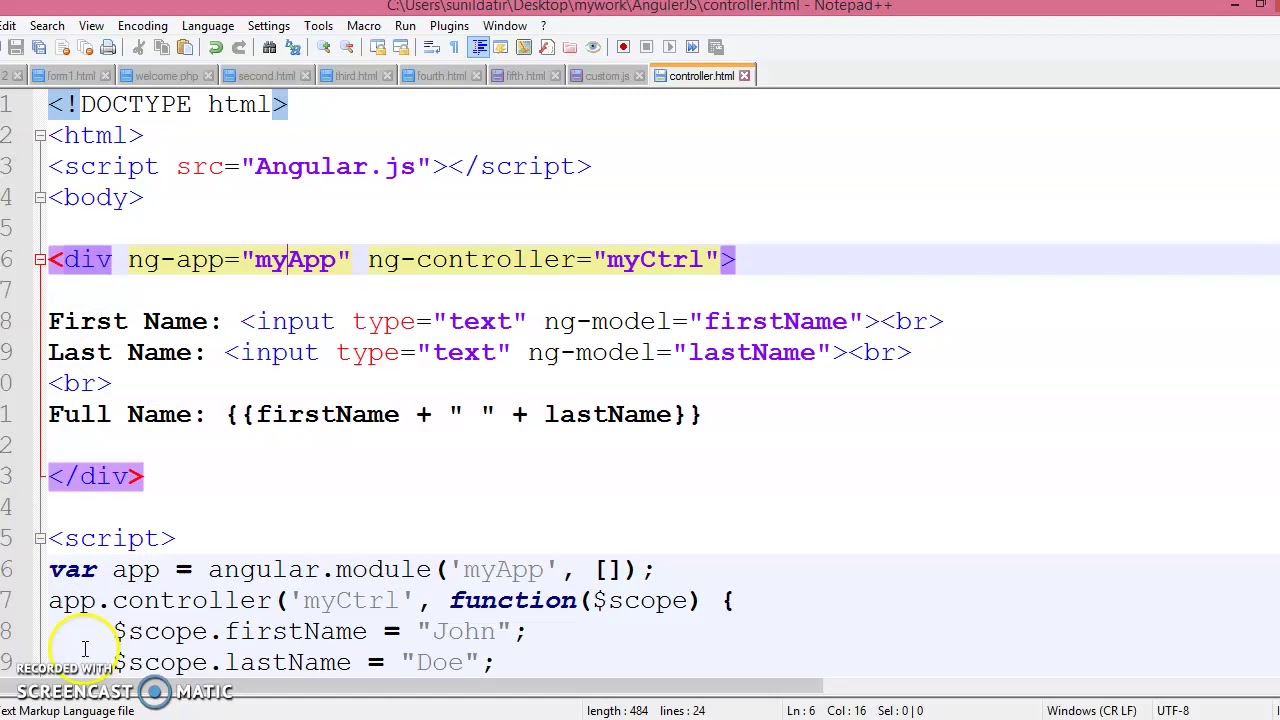The height and width of the screenshot is (720, 1280).
Task: Open the Encoding menu
Action: (143, 26)
